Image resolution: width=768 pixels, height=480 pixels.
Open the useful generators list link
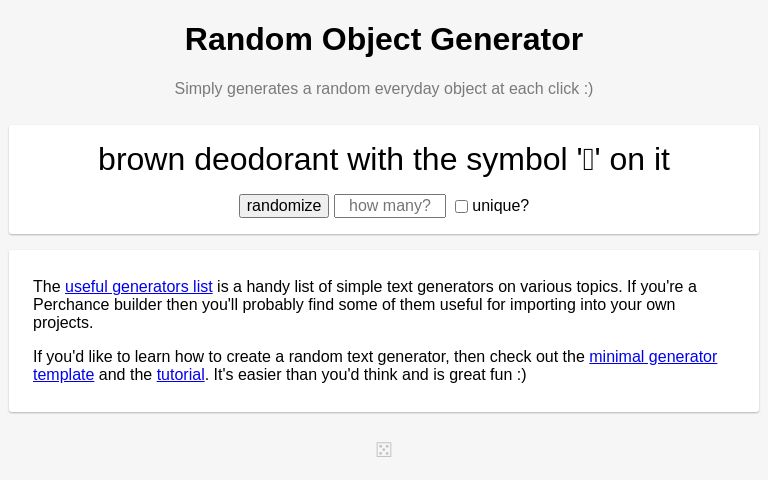point(138,287)
